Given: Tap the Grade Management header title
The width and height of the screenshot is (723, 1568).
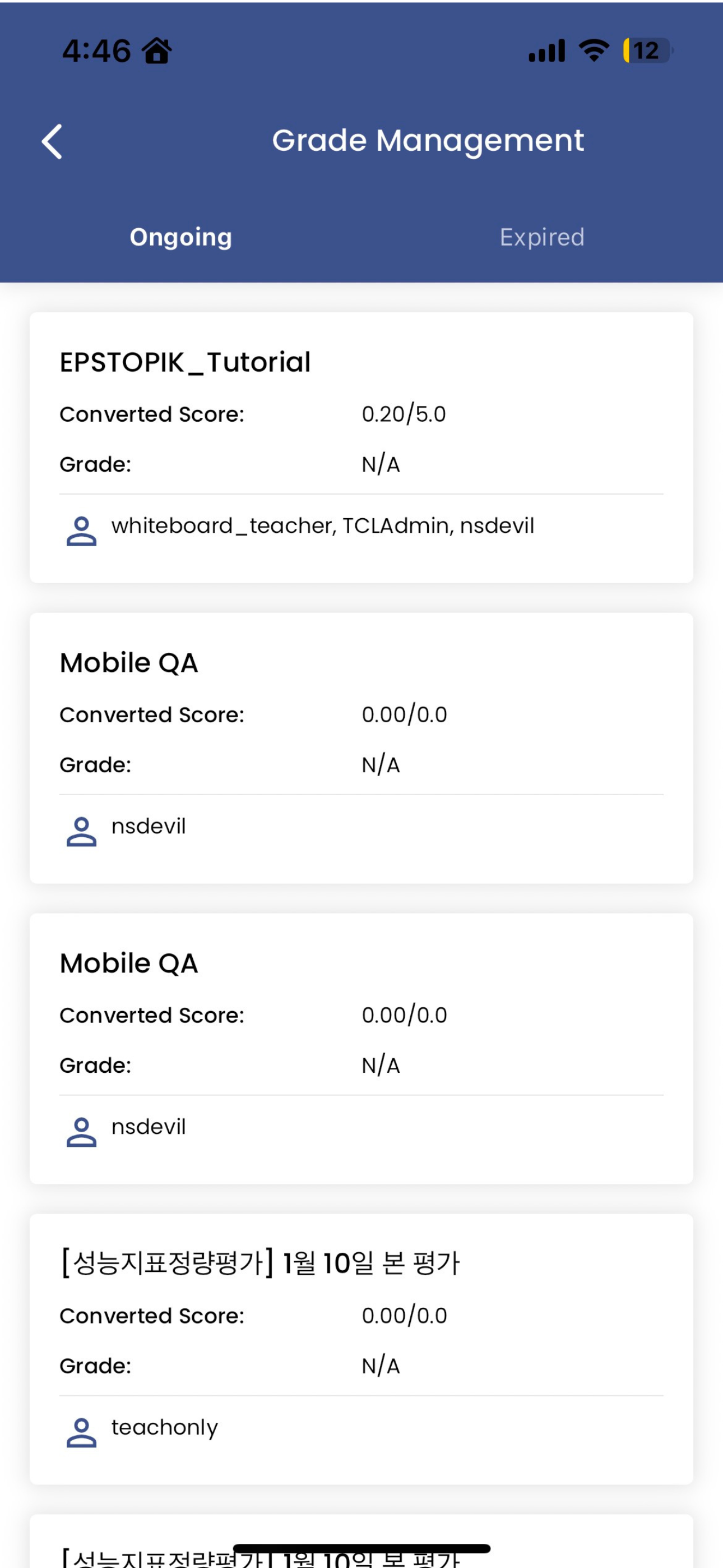Looking at the screenshot, I should pyautogui.click(x=428, y=141).
